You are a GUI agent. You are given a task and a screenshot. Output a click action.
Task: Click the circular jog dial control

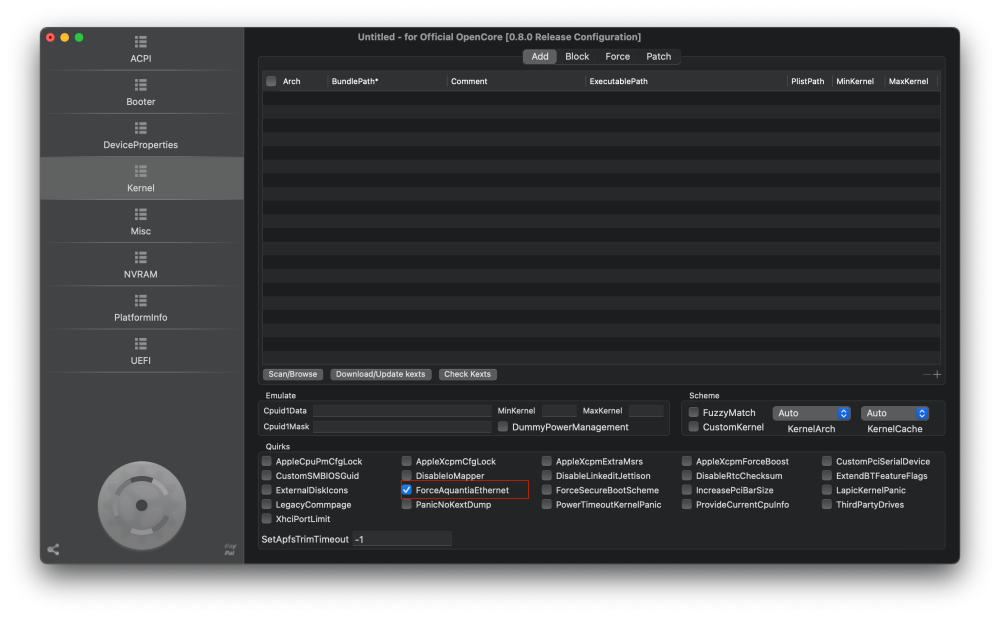pos(142,505)
